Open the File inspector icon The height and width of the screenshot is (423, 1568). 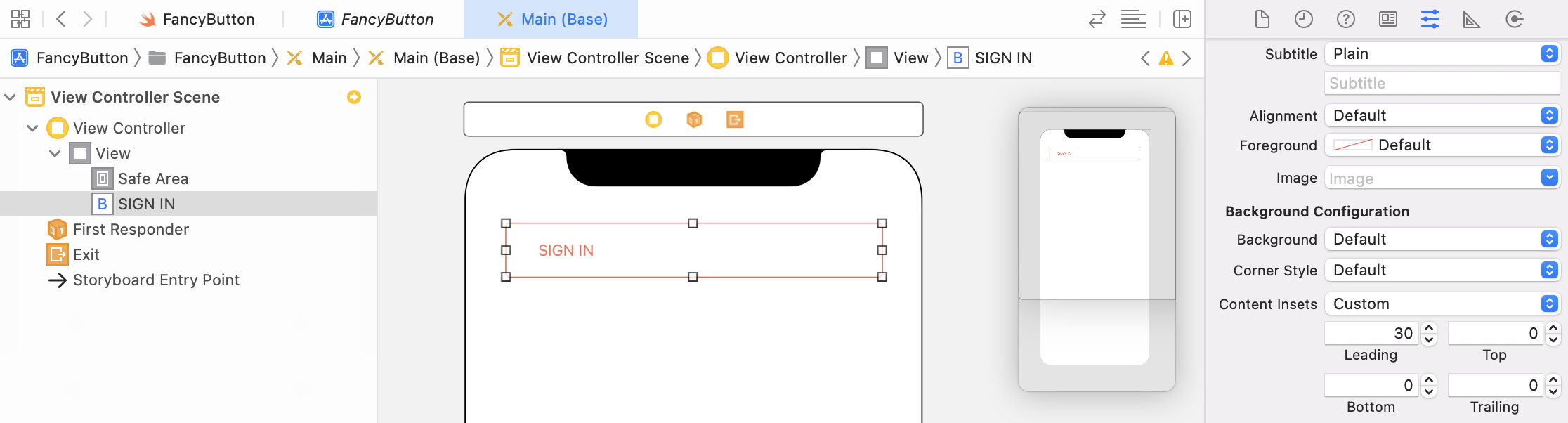1262,19
